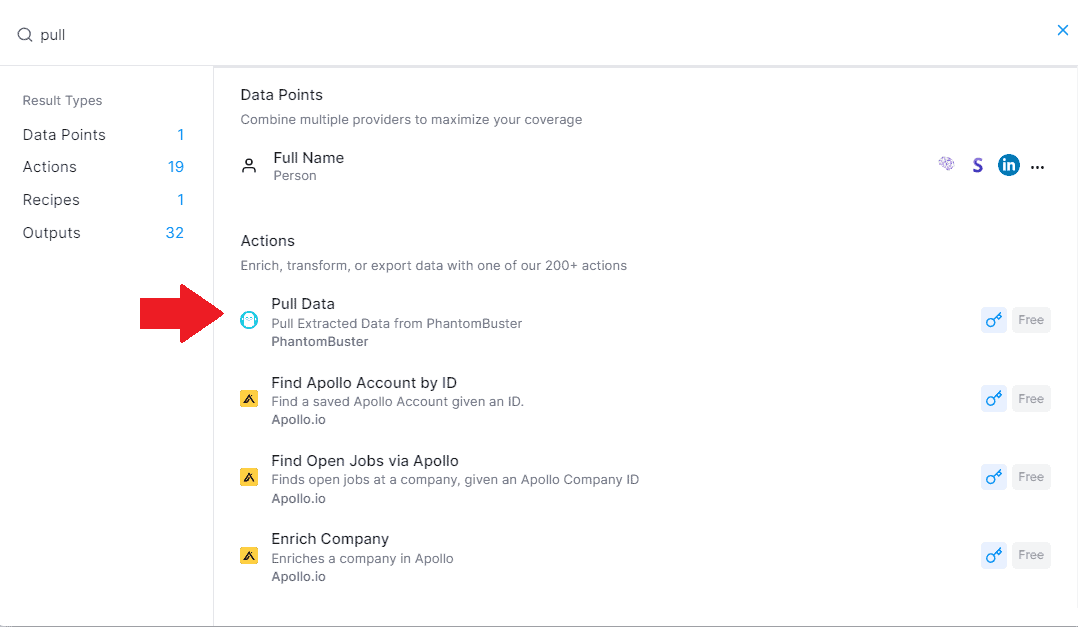Click Free badge for Enrich Company
1078x627 pixels.
1031,556
